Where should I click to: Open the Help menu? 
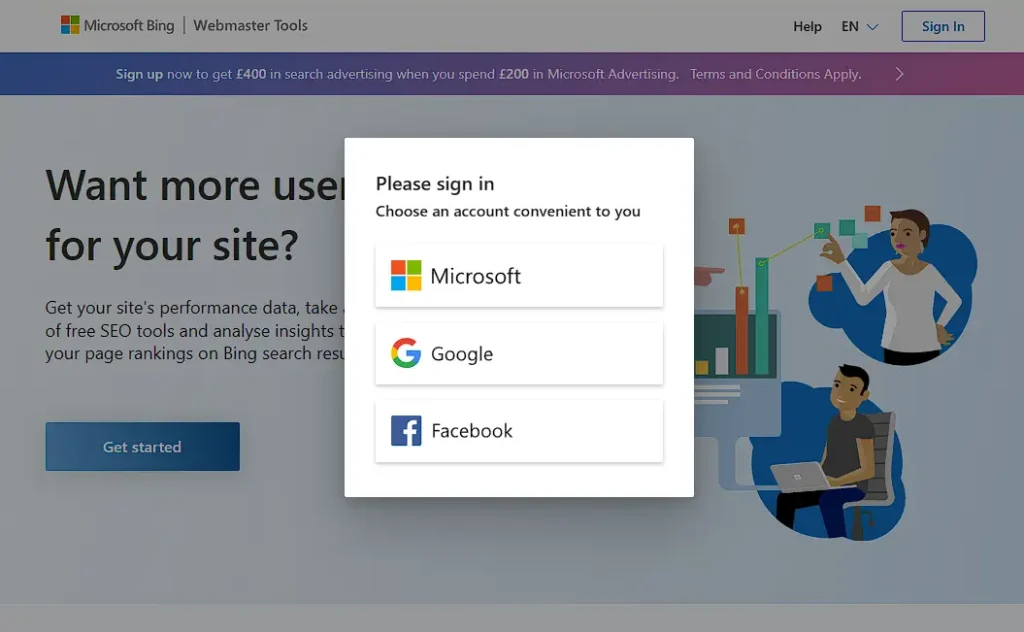pos(807,27)
